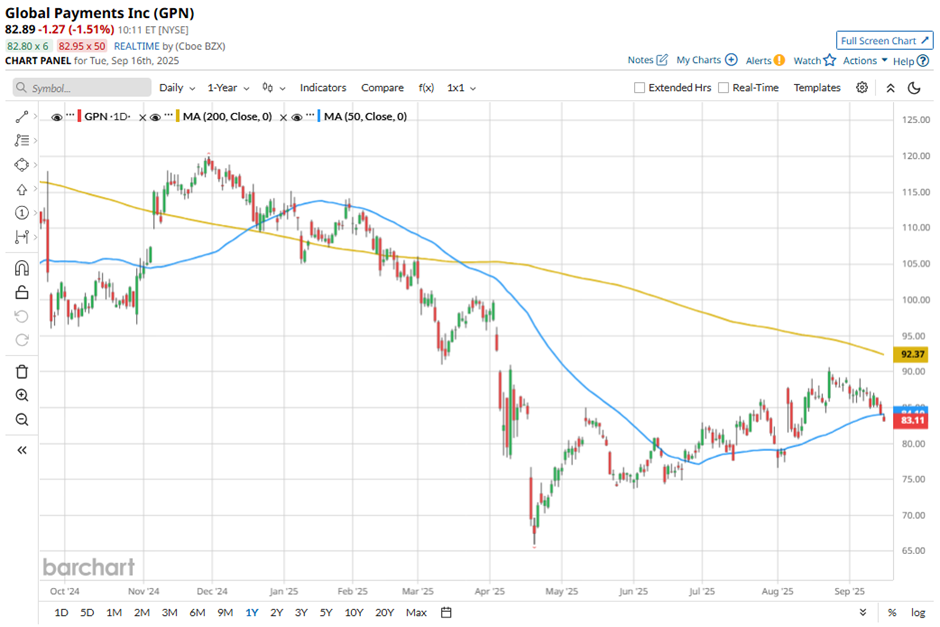Click the Compare button
Screen dimensions: 940x627
(x=382, y=88)
